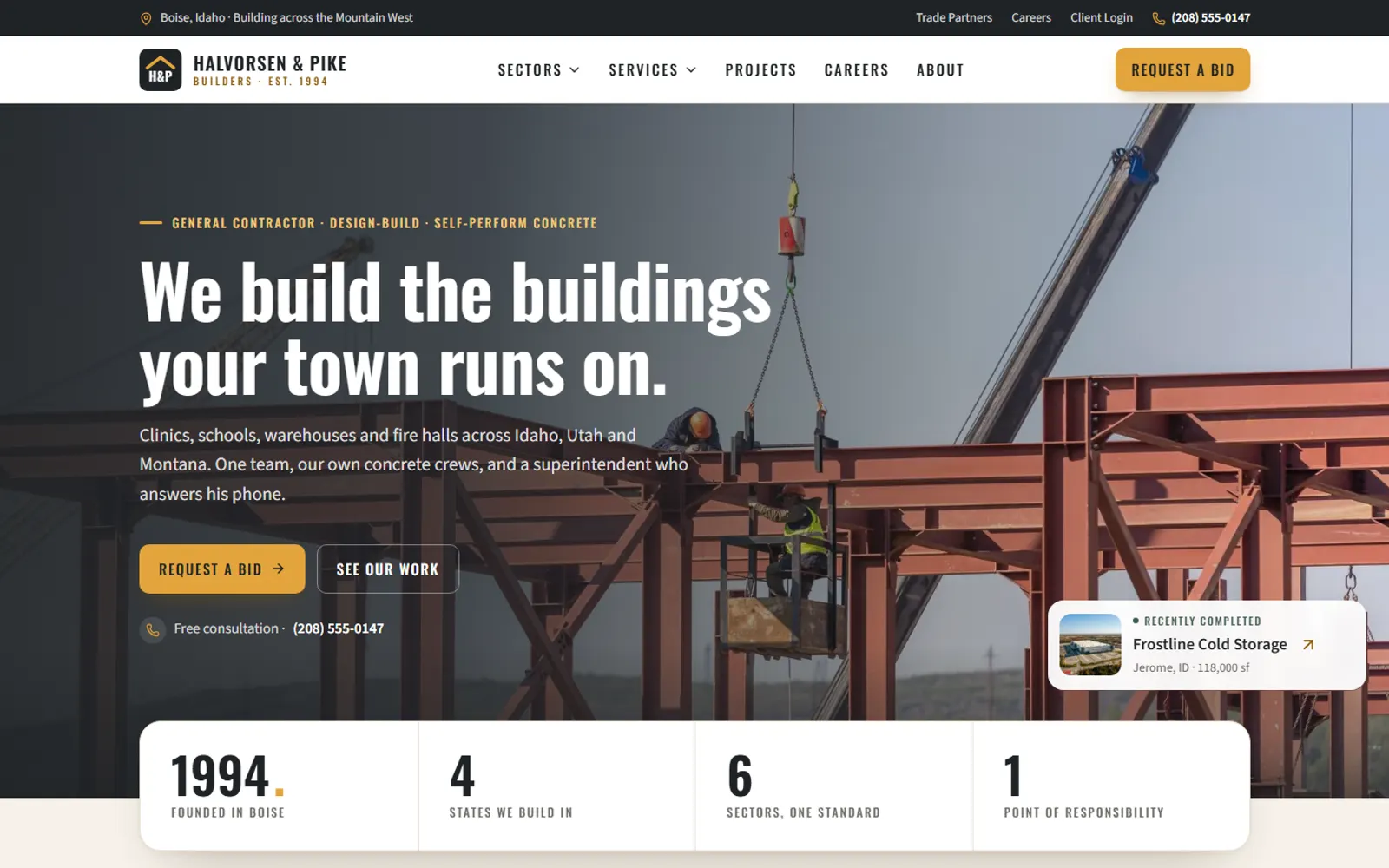Click the 'Sectors, One Standard' stat label
This screenshot has height=868, width=1389.
pos(804,812)
